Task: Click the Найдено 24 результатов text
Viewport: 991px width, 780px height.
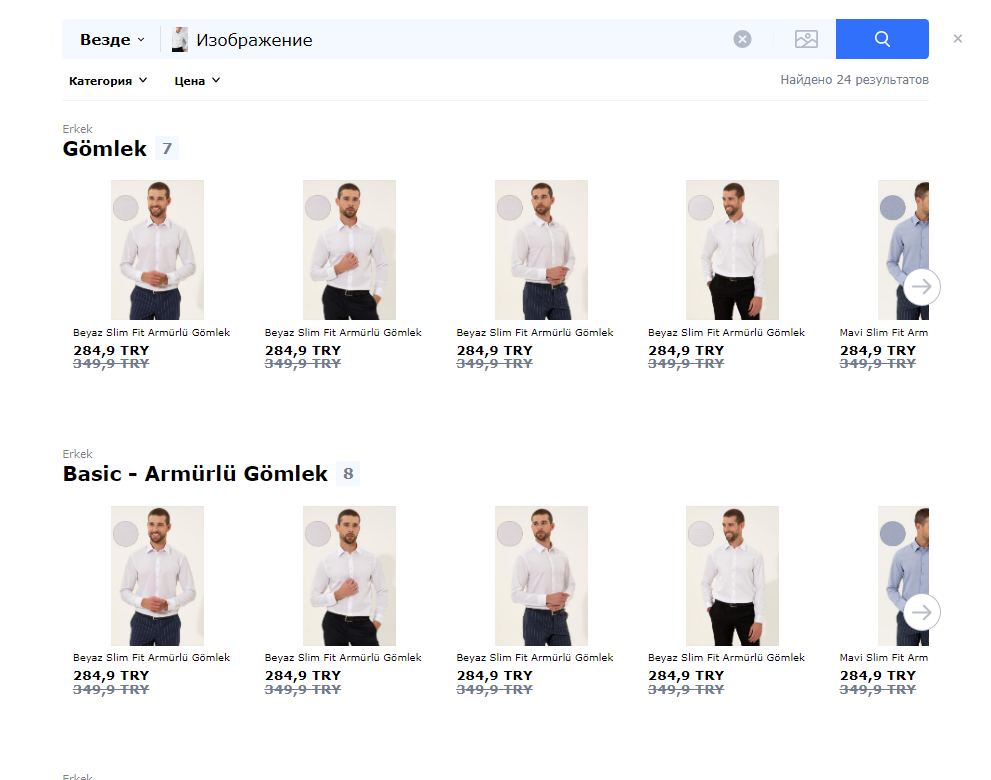Action: (854, 80)
